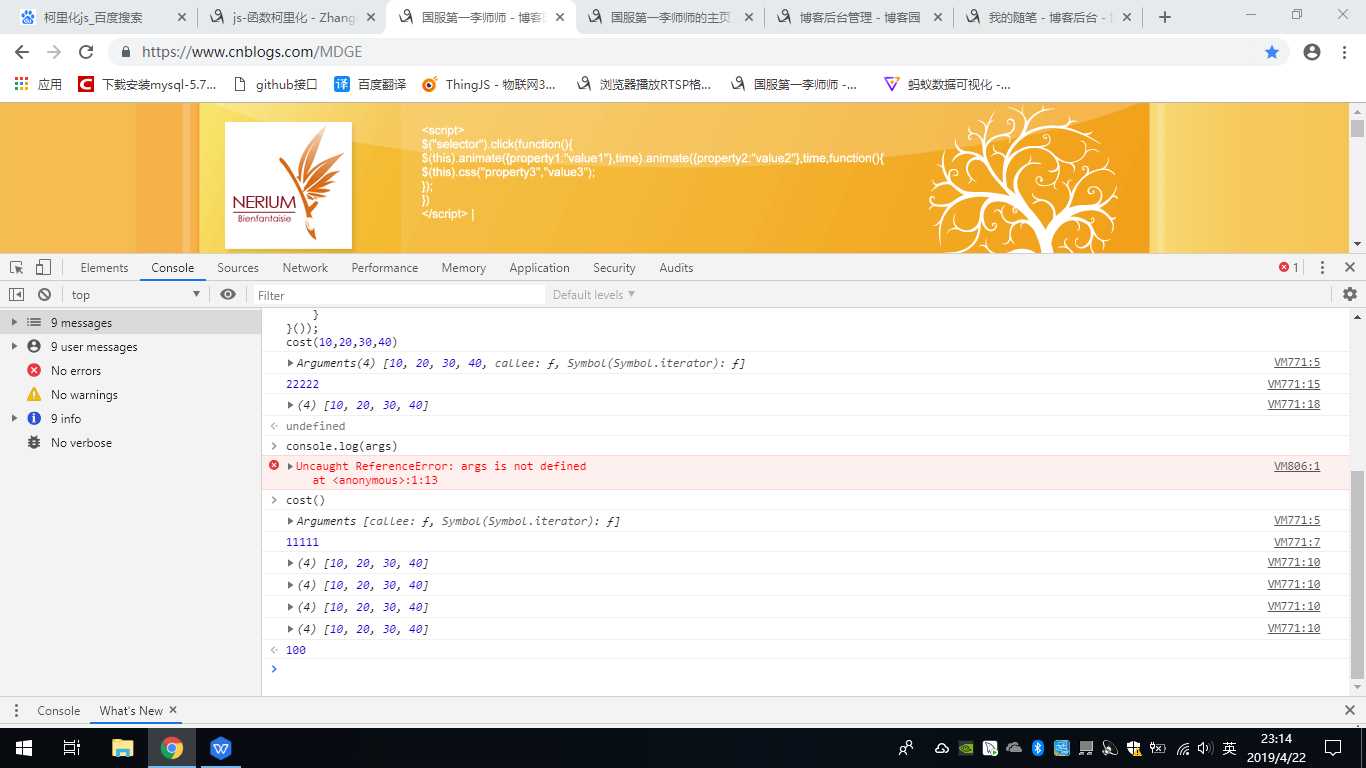The height and width of the screenshot is (768, 1366).
Task: Click the inspect element picker icon
Action: (x=16, y=267)
